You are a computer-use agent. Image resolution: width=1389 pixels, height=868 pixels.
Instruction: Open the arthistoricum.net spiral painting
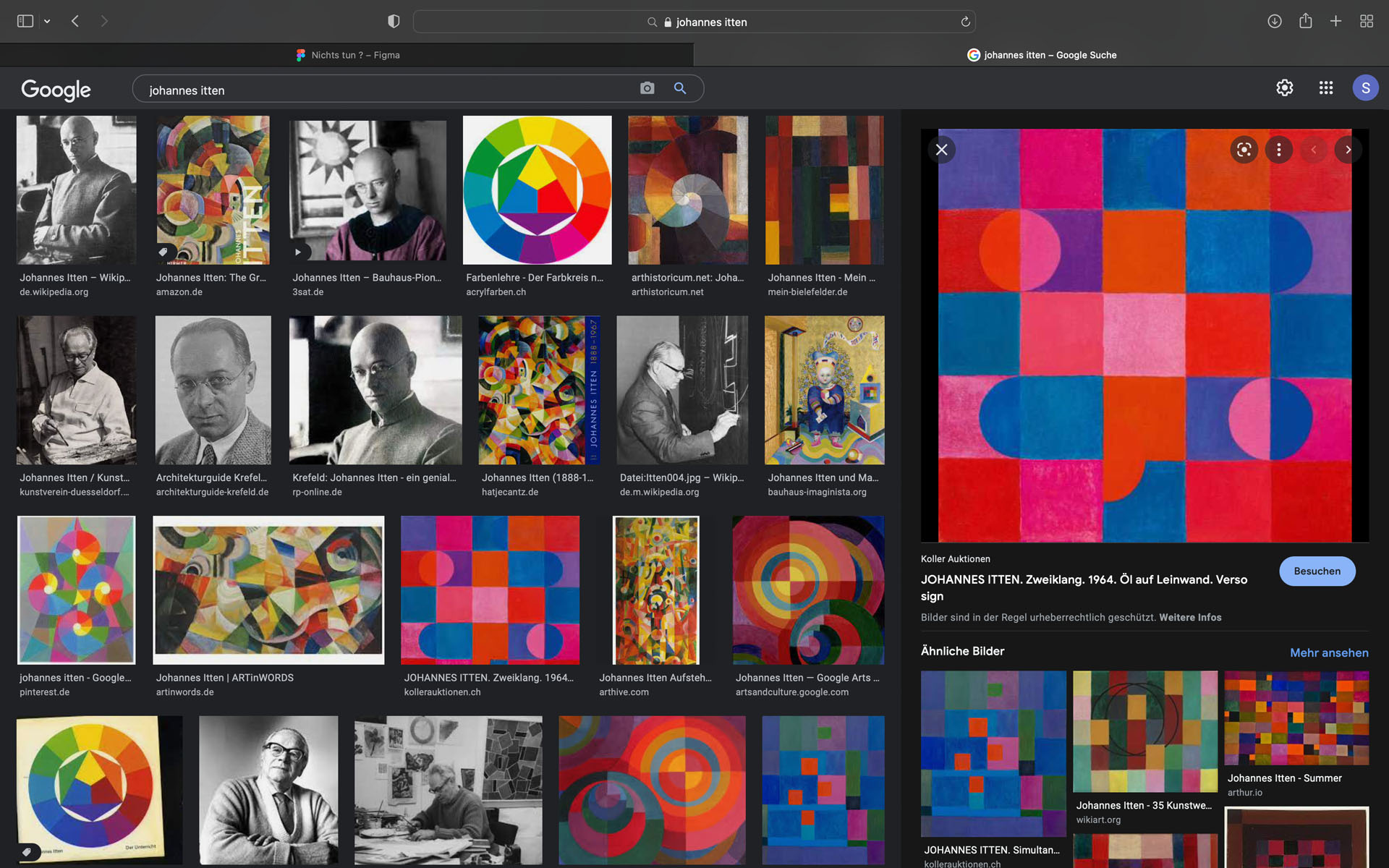pos(688,190)
